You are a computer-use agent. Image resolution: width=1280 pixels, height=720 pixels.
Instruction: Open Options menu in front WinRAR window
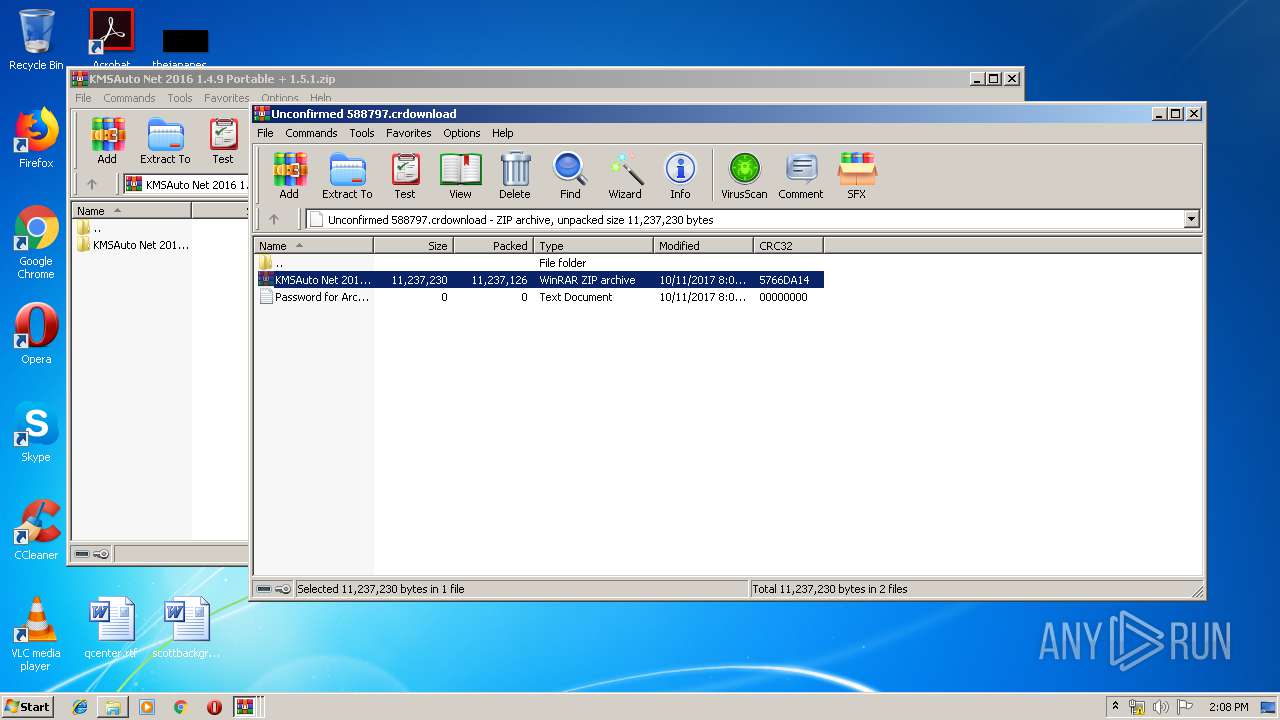[462, 133]
